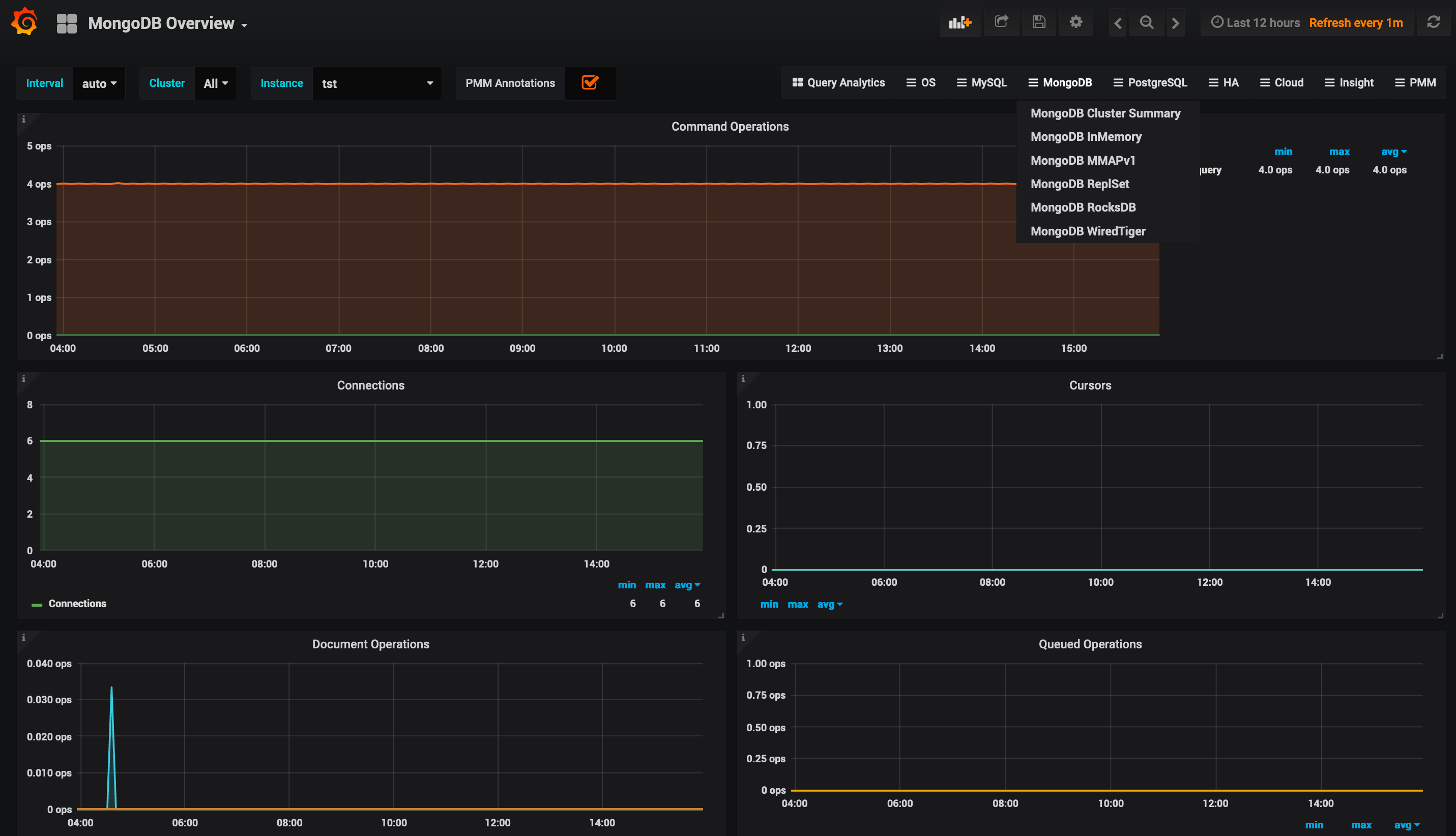
Task: Open the Instance tst dropdown
Action: [377, 83]
